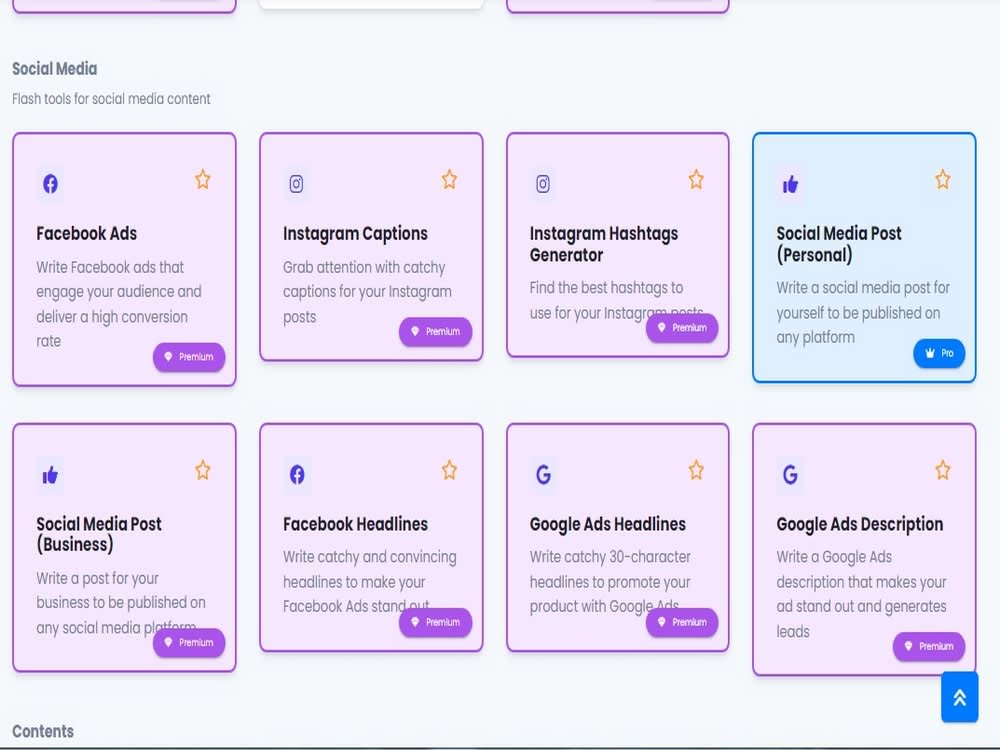Click Premium badge on Social Media Post (Business)

point(189,642)
